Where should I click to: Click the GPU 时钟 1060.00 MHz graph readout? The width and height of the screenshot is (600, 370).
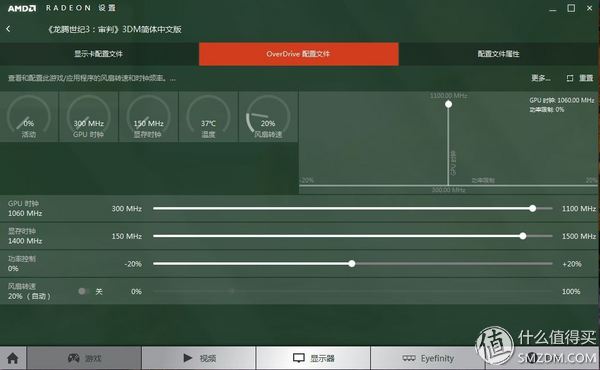click(561, 100)
